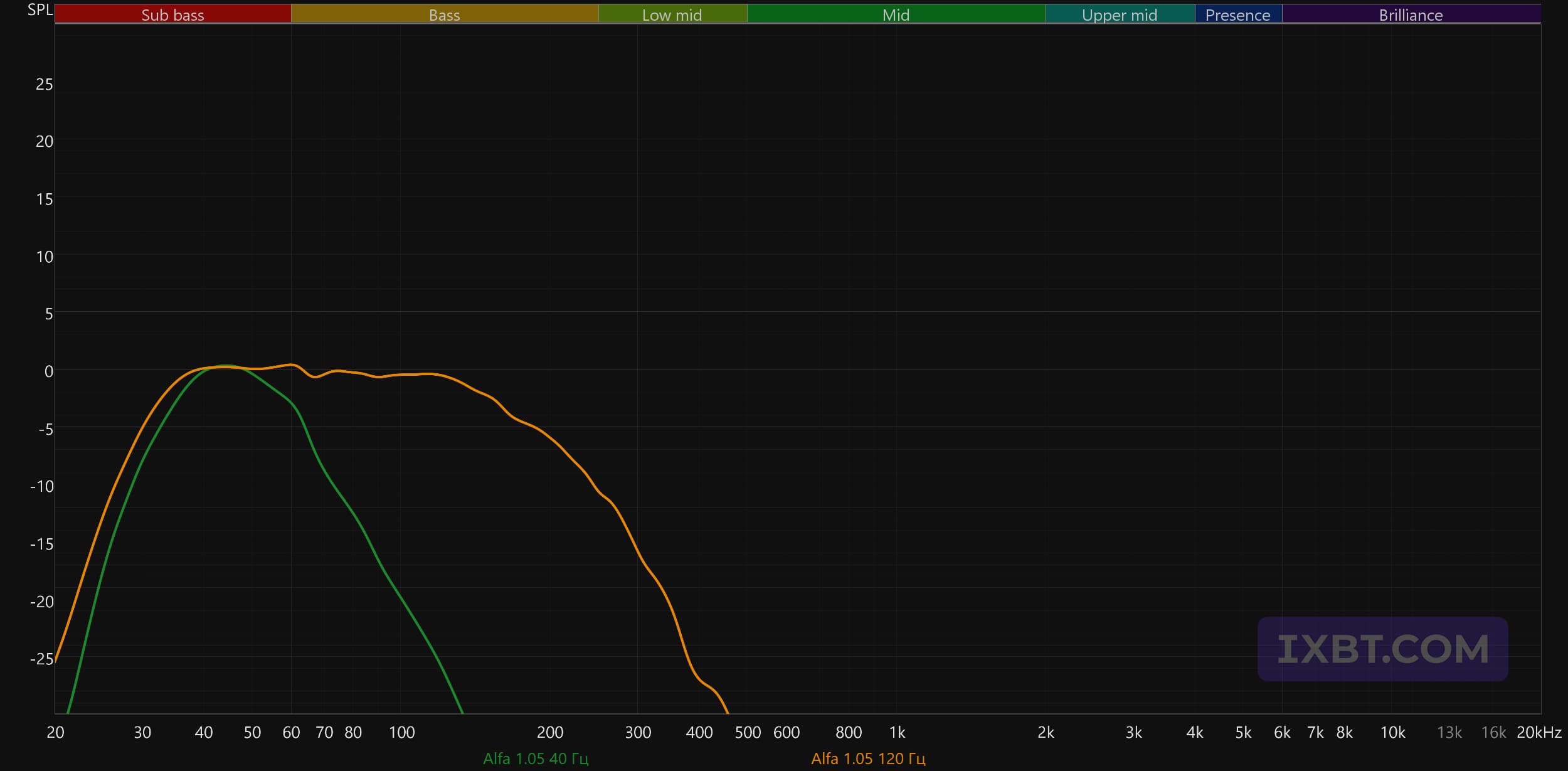This screenshot has height=771, width=1568.
Task: Toggle the Alfa 1.05 40 Гц legend
Action: (536, 758)
